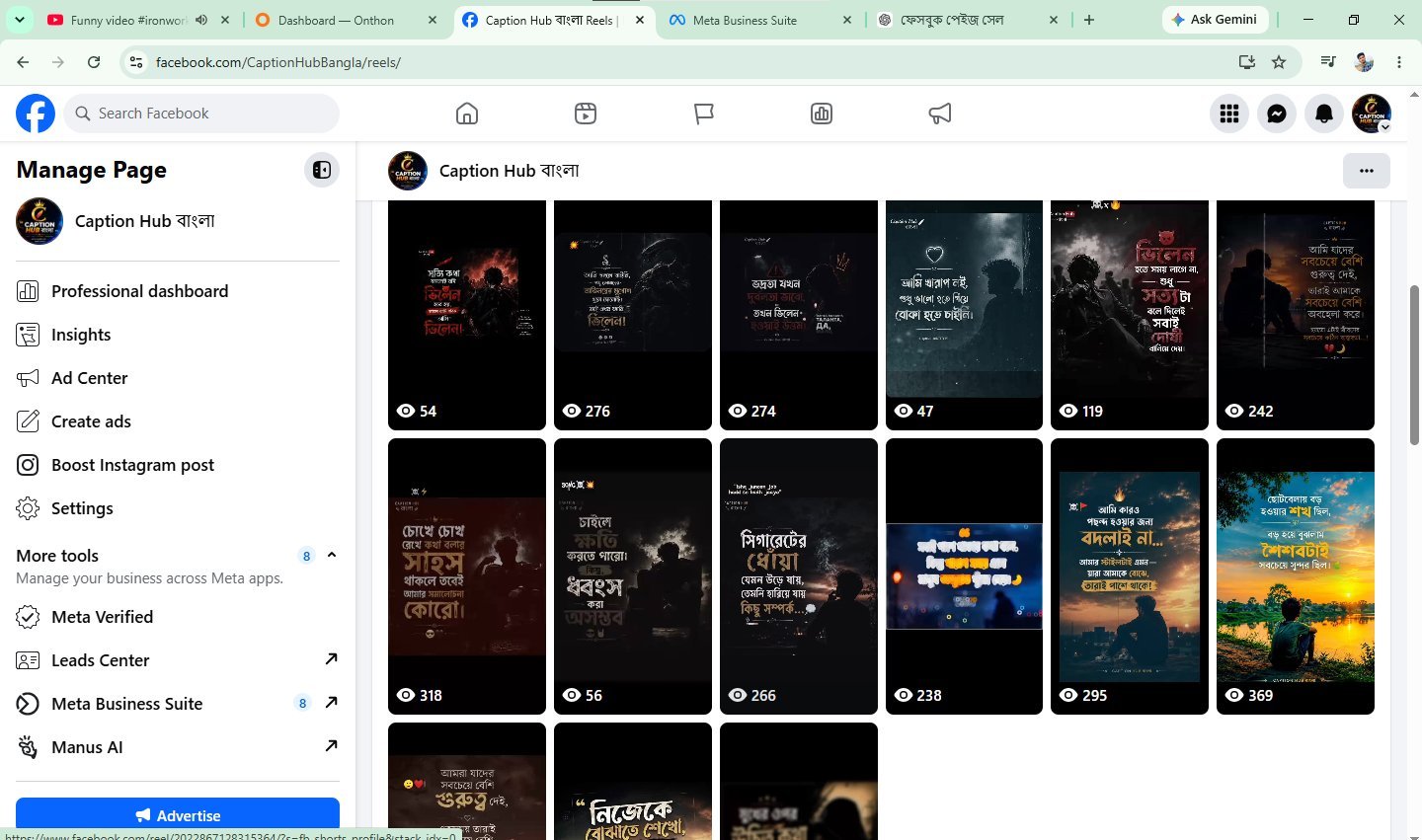This screenshot has height=840, width=1422.
Task: Bookmark this page with star
Action: click(x=1279, y=62)
